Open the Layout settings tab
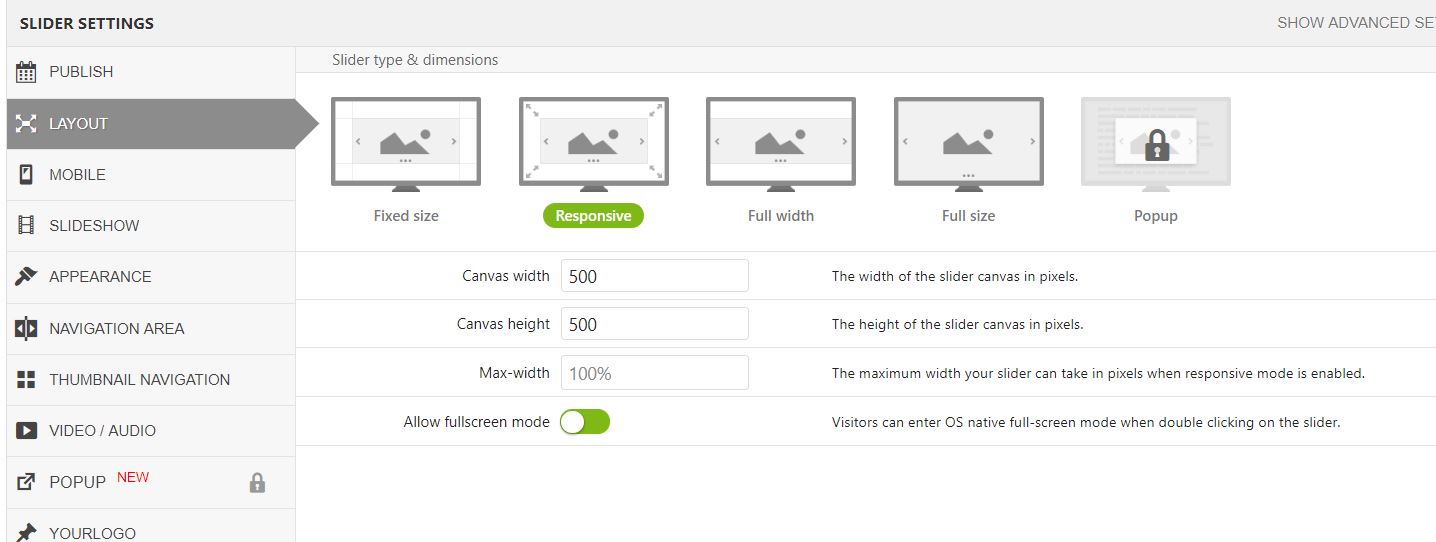The height and width of the screenshot is (542, 1436). [x=150, y=124]
